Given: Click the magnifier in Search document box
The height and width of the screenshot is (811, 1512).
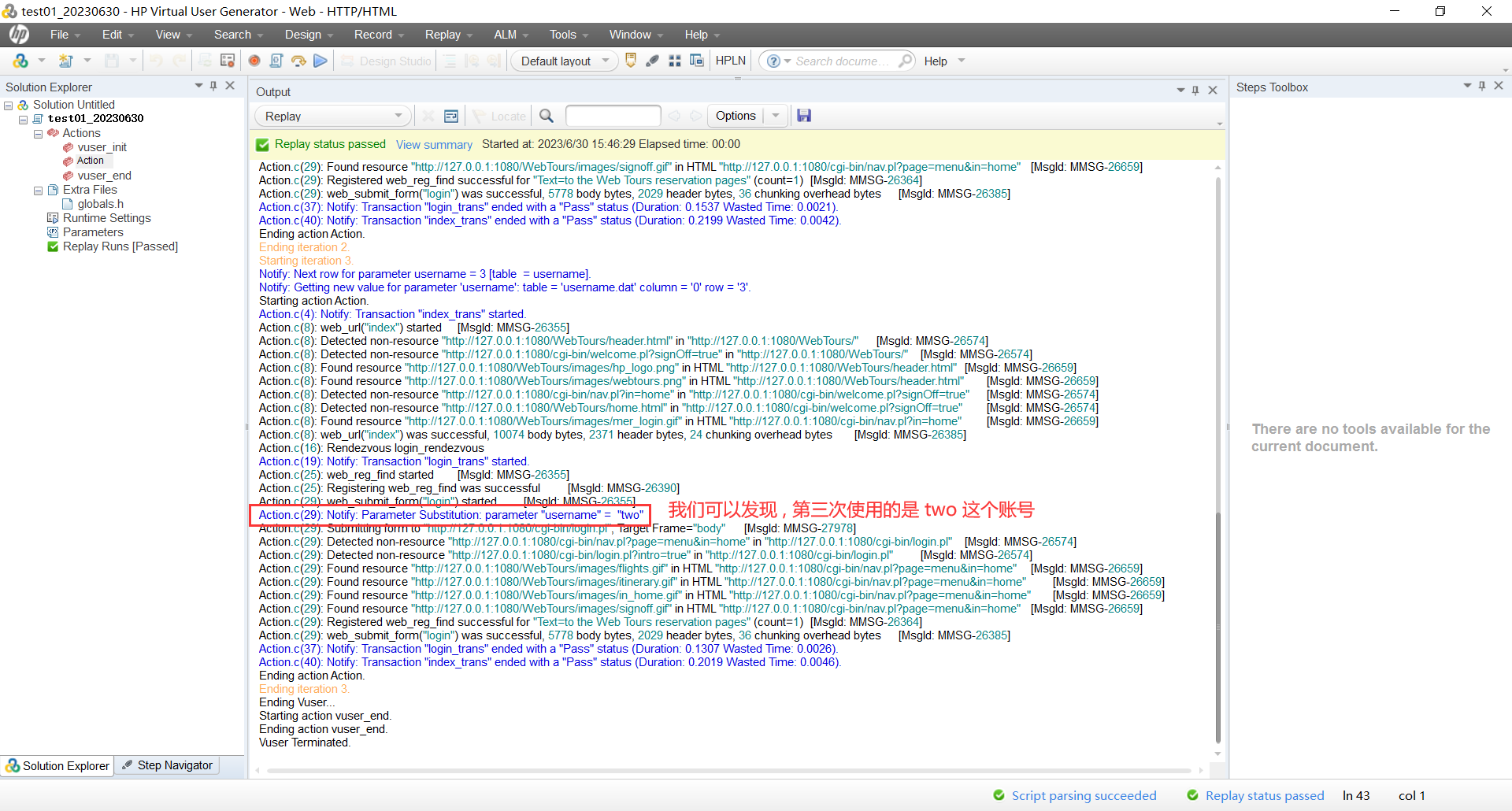Looking at the screenshot, I should pyautogui.click(x=906, y=61).
